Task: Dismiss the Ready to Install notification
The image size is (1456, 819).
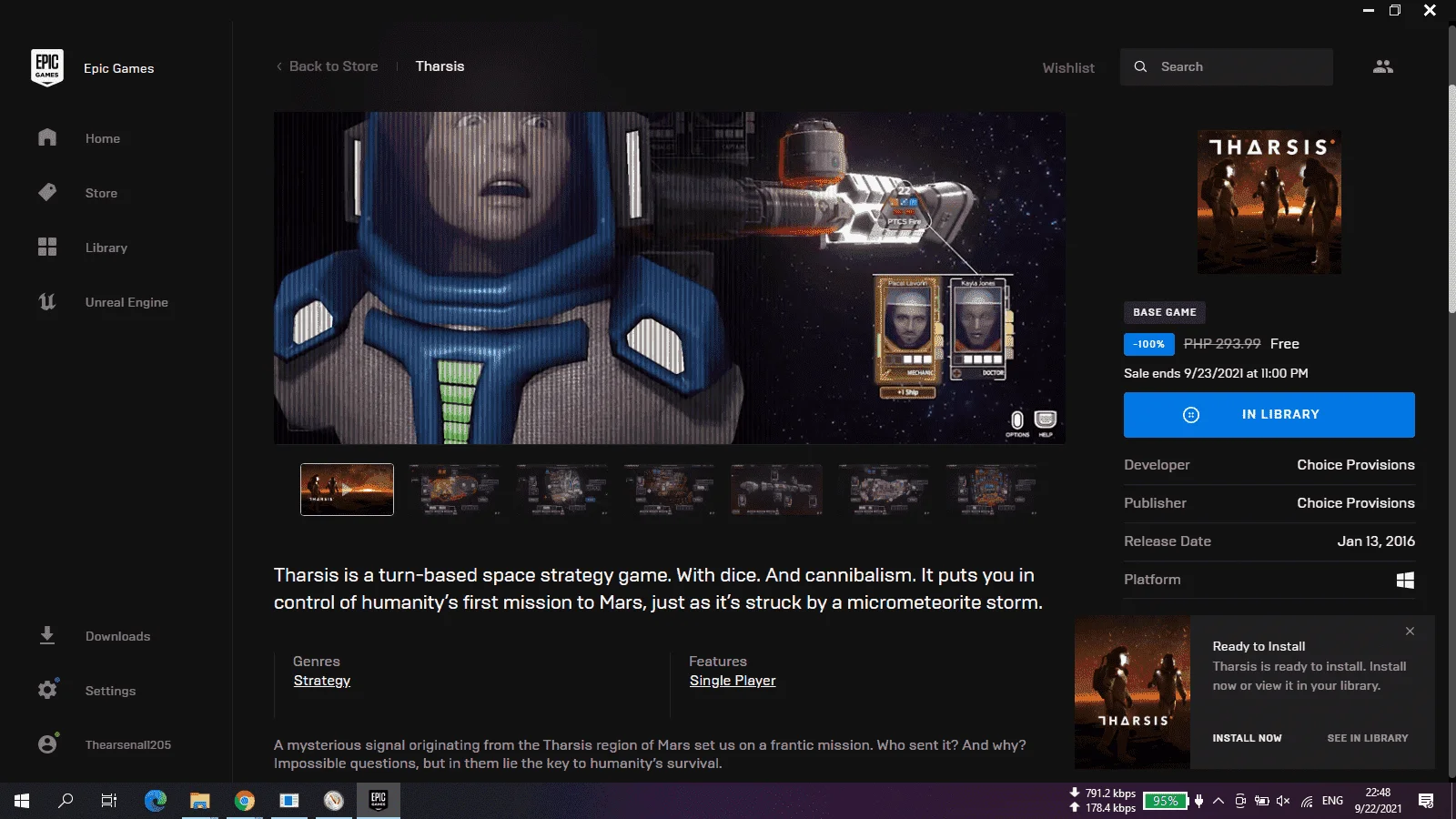Action: 1410,632
